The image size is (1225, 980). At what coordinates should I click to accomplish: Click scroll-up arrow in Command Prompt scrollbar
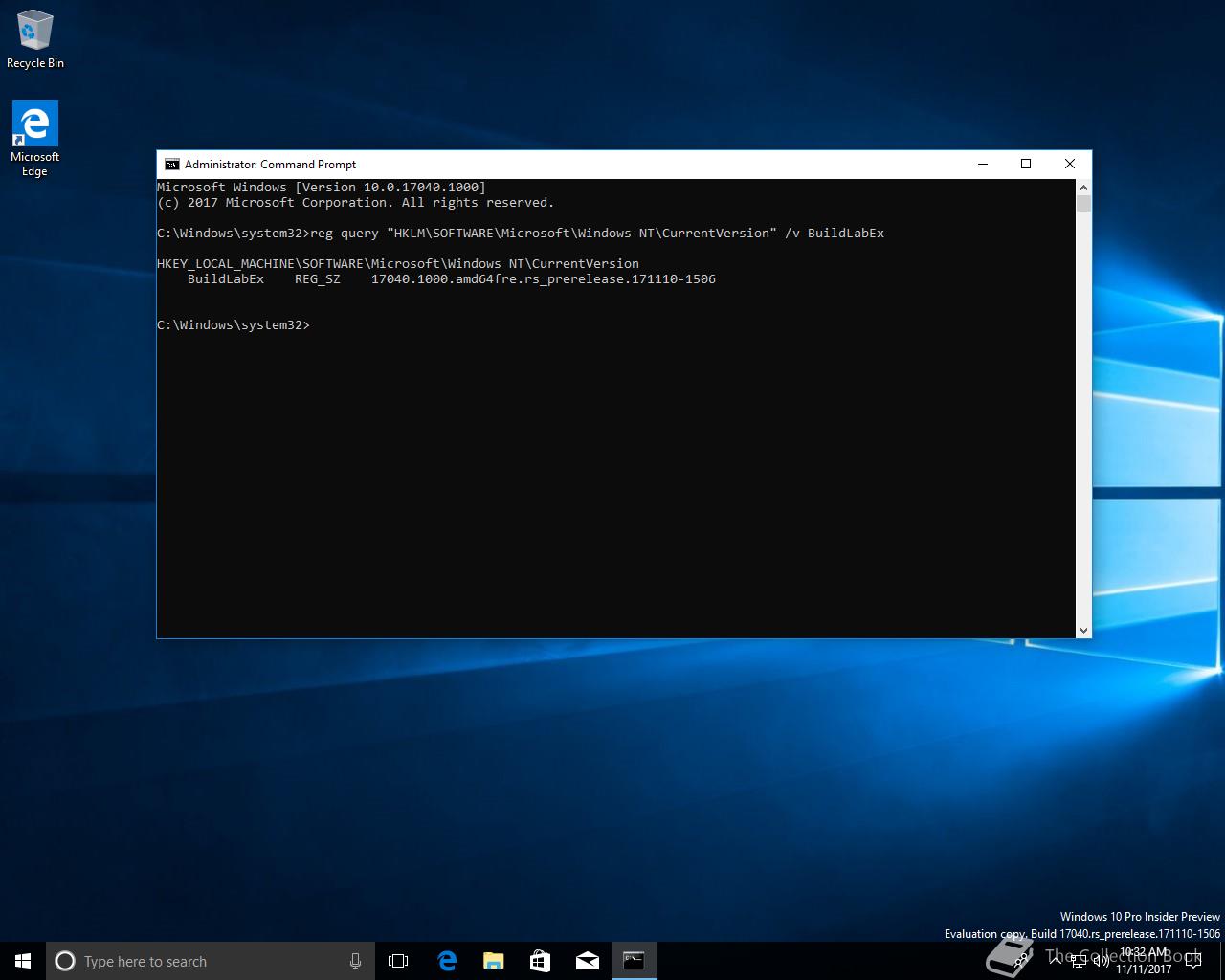[1083, 187]
